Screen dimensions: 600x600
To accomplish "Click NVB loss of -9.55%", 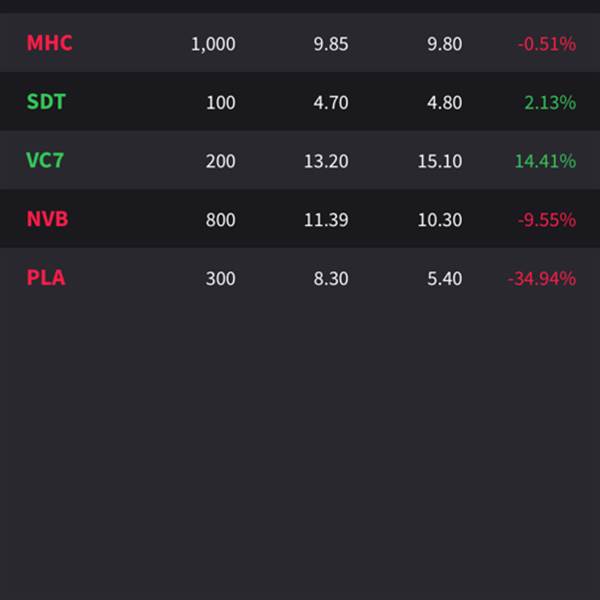I will click(x=547, y=220).
